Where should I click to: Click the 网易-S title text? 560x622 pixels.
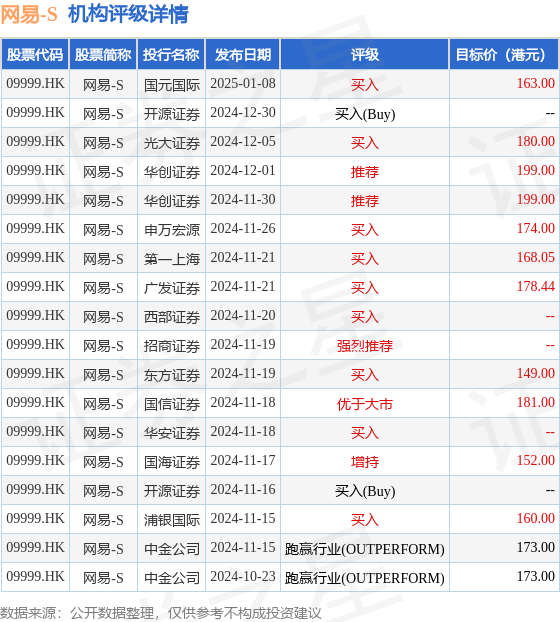[x=29, y=15]
